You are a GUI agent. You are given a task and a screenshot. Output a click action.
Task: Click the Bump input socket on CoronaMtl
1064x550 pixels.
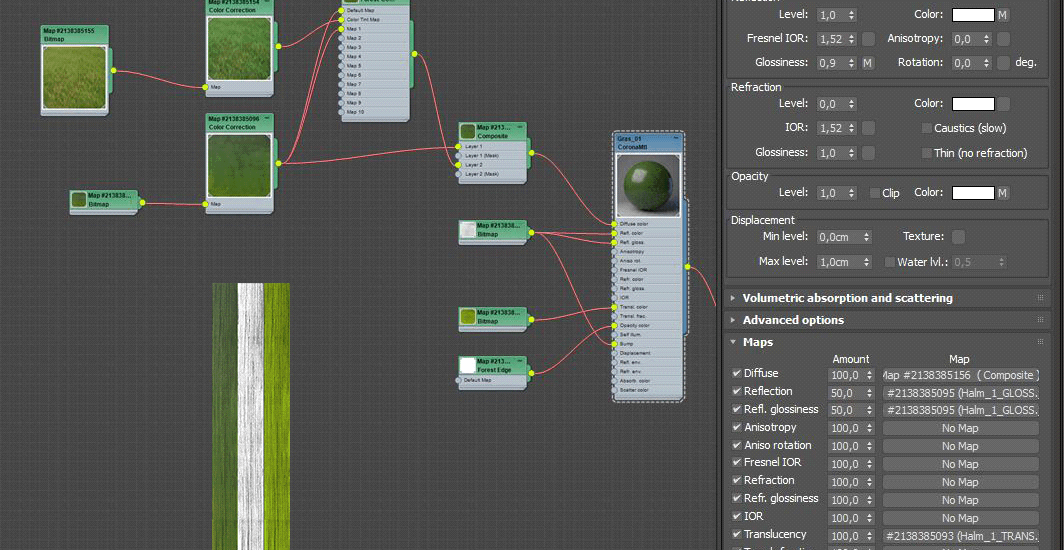click(614, 344)
